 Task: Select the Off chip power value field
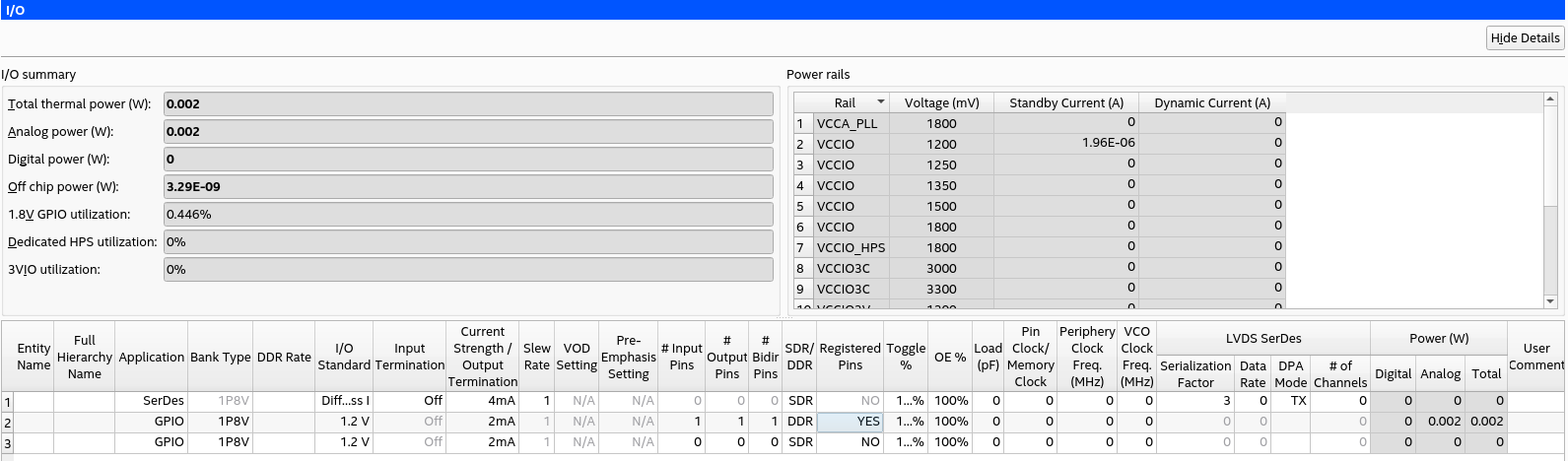pyautogui.click(x=468, y=186)
